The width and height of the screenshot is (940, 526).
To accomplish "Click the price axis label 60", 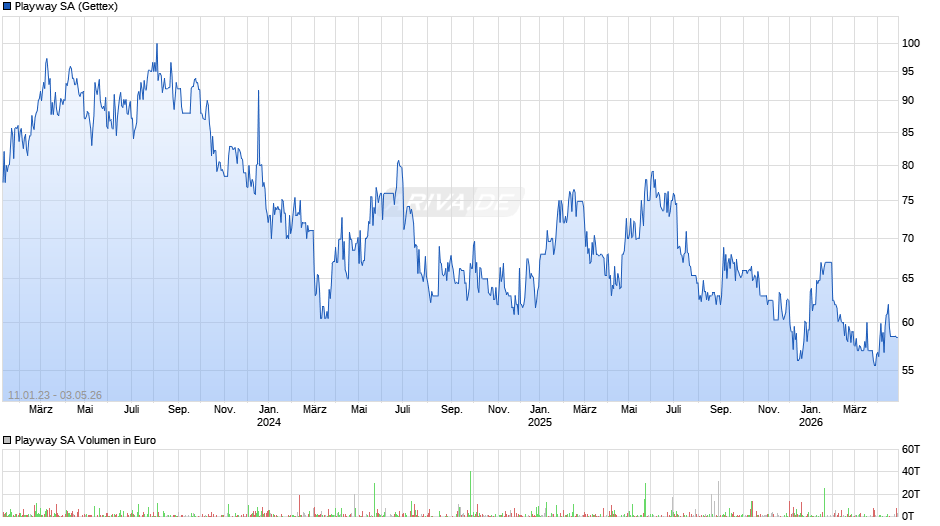I will [x=908, y=323].
